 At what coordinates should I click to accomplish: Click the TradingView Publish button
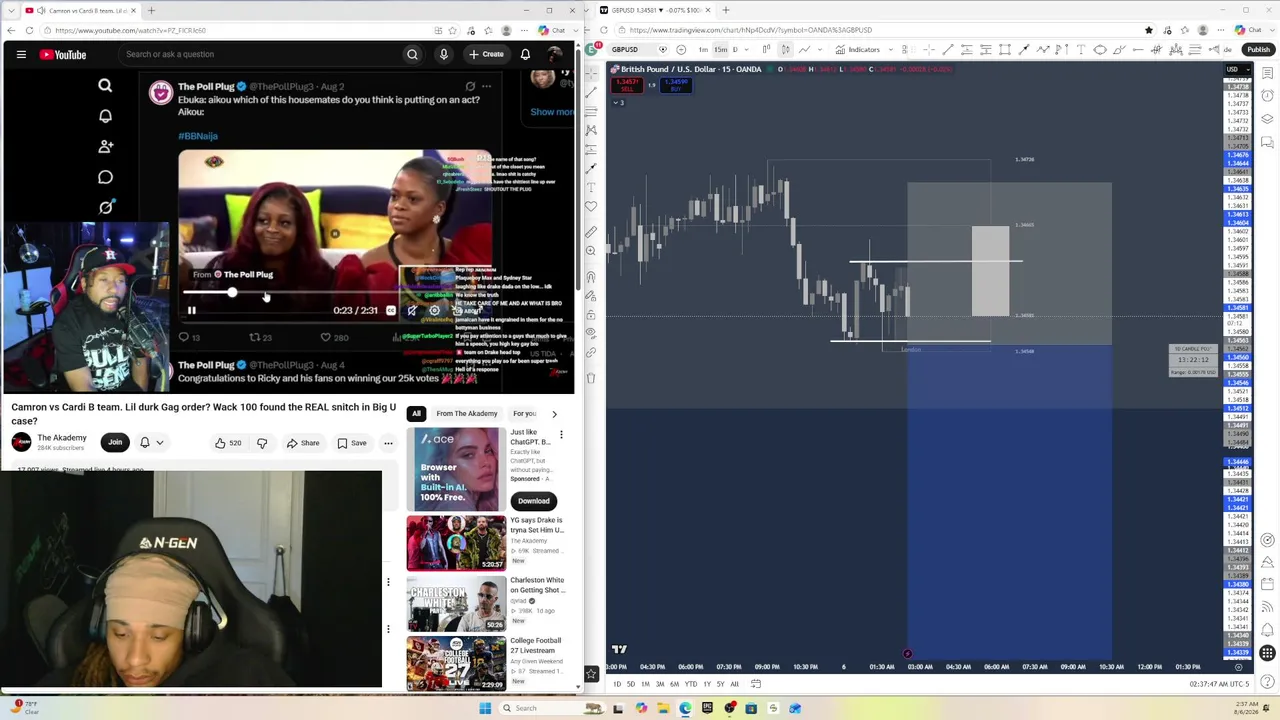click(1258, 49)
